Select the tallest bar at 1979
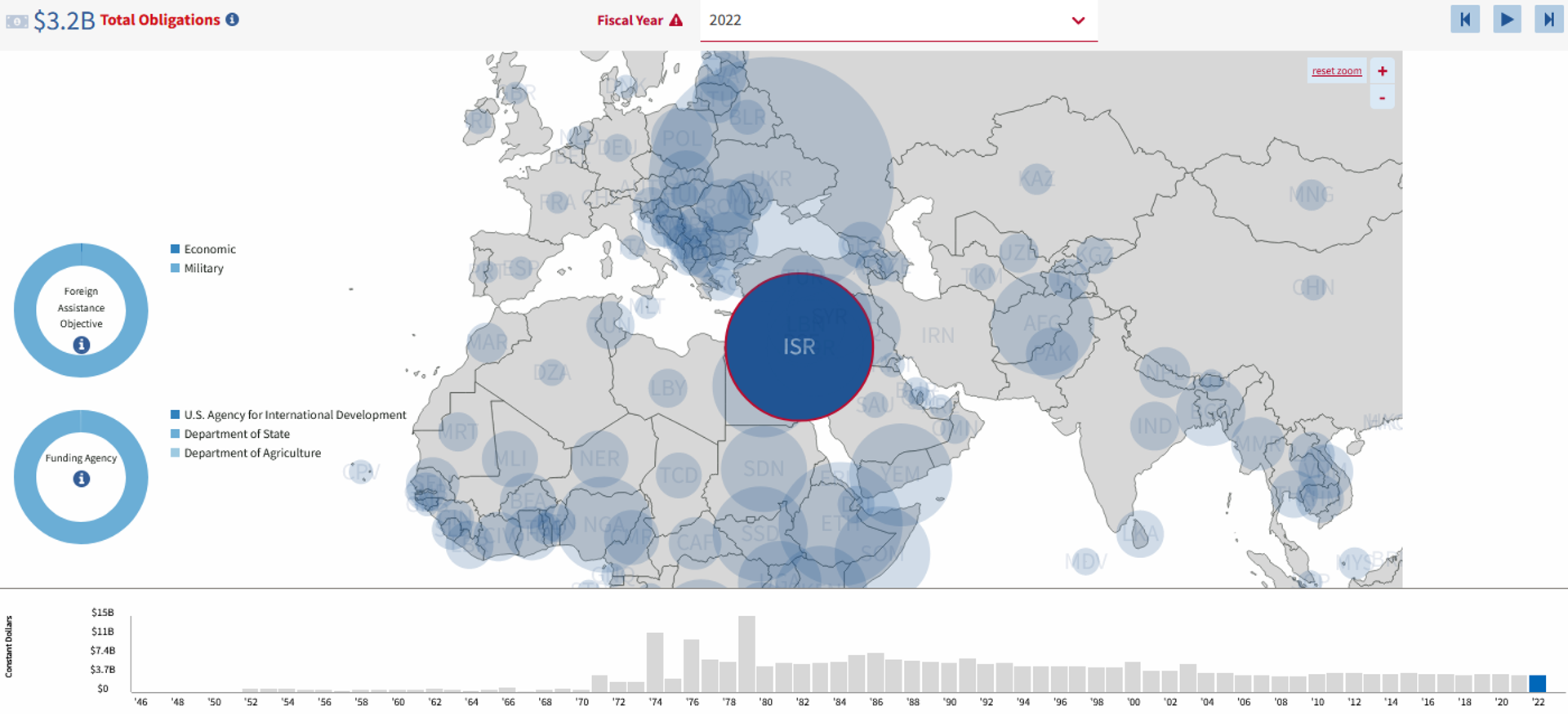The image size is (1568, 714). (746, 654)
